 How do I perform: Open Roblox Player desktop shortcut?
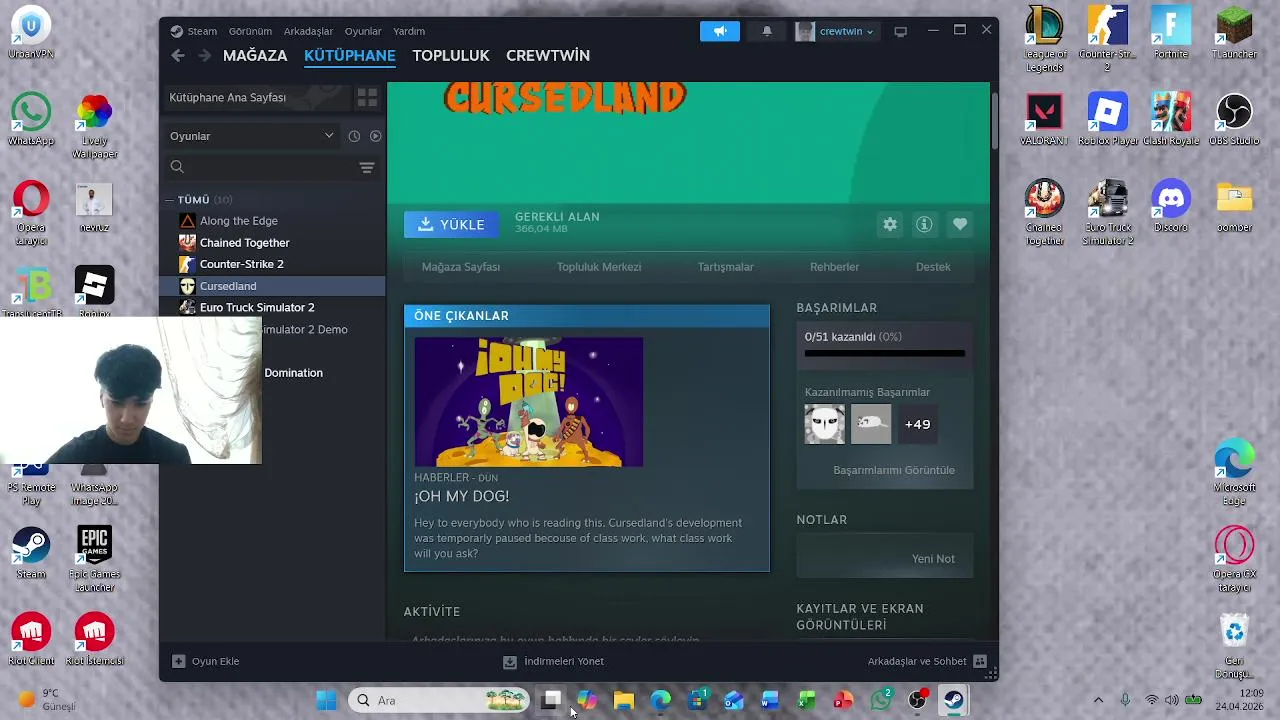(x=1108, y=120)
